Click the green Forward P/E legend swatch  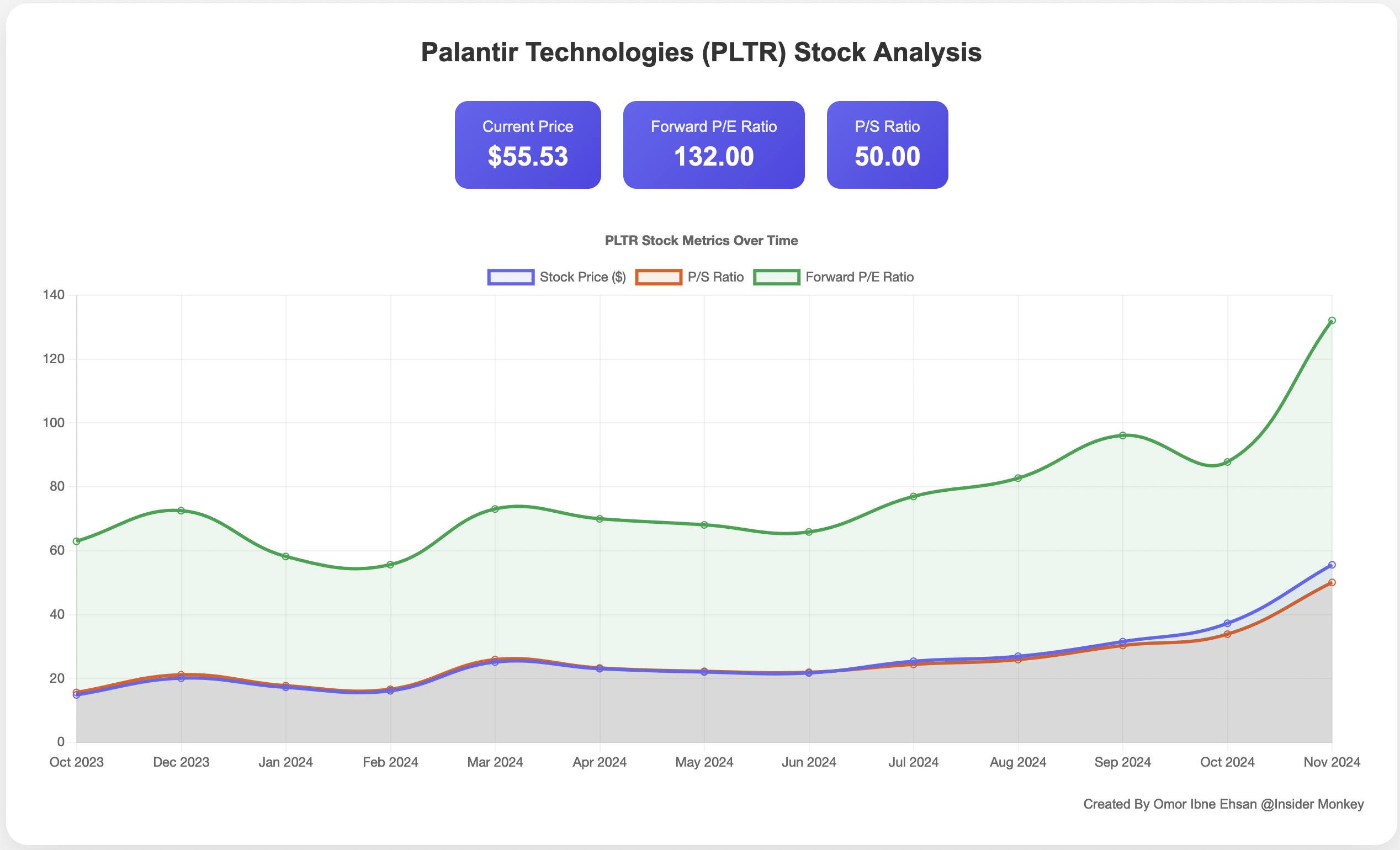pyautogui.click(x=776, y=277)
